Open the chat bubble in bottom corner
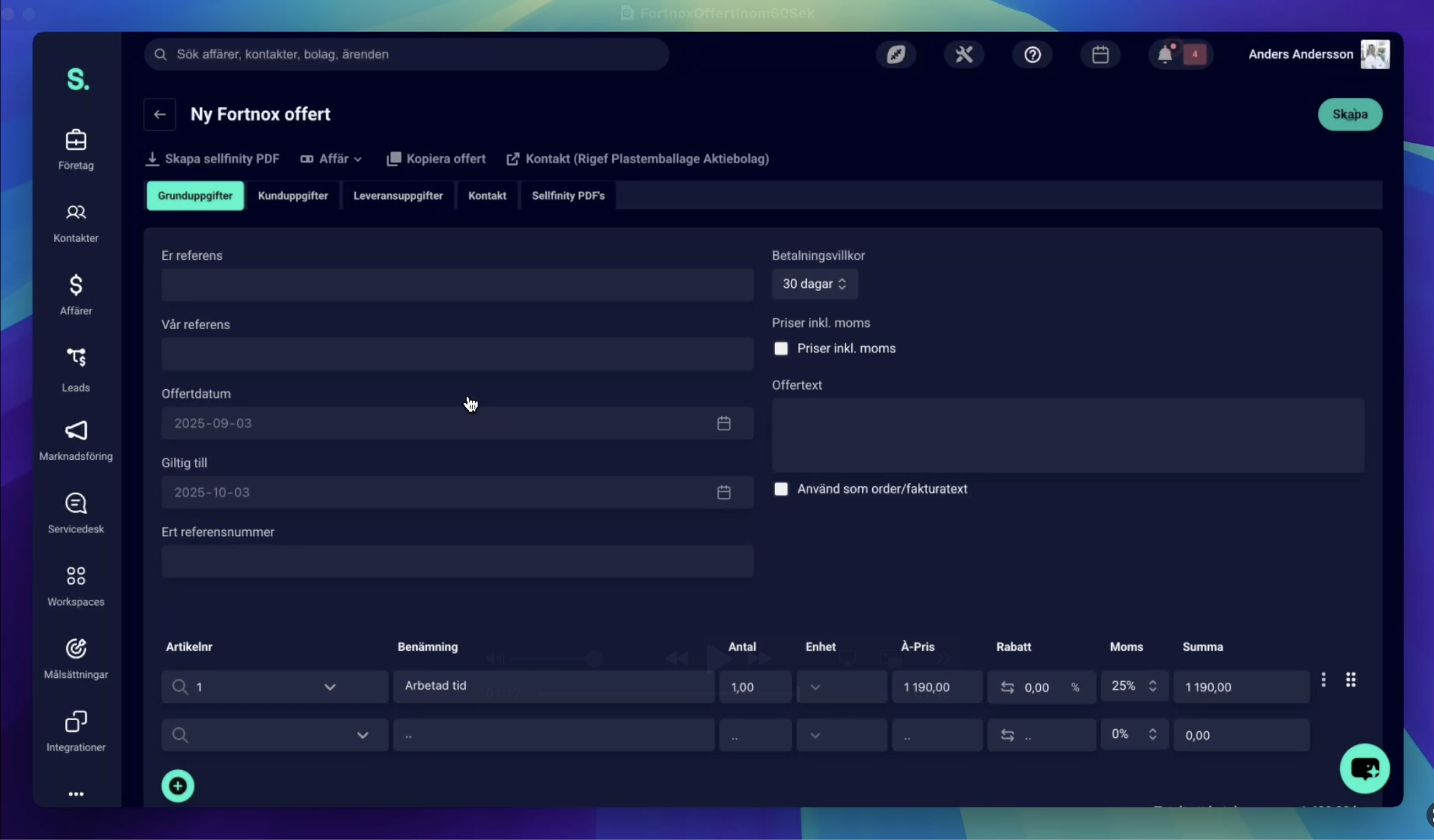1434x840 pixels. coord(1365,768)
